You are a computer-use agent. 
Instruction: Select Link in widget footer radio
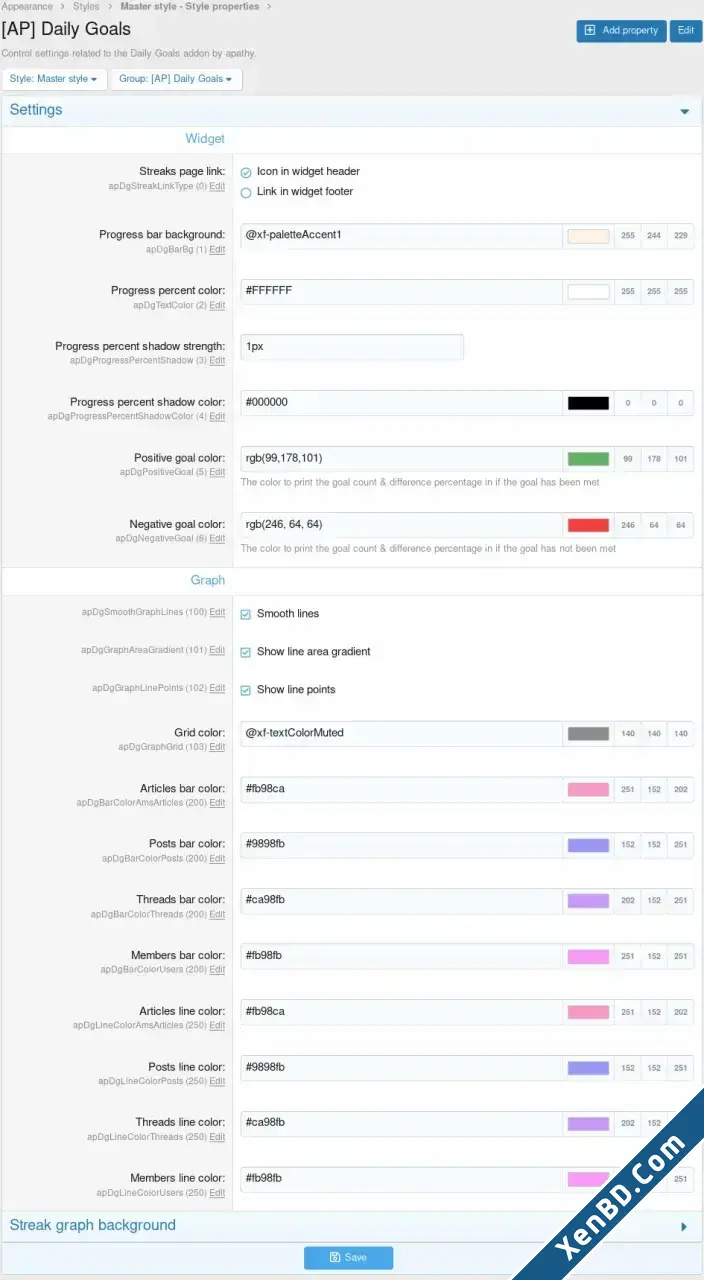[246, 192]
